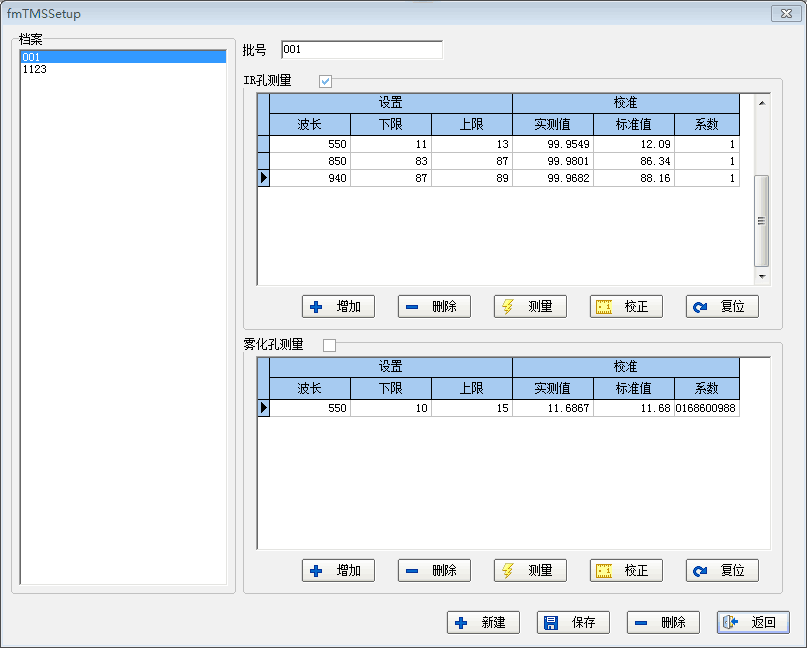Image resolution: width=807 pixels, height=648 pixels.
Task: Click the row selector of the IR 550 row
Action: tap(264, 144)
